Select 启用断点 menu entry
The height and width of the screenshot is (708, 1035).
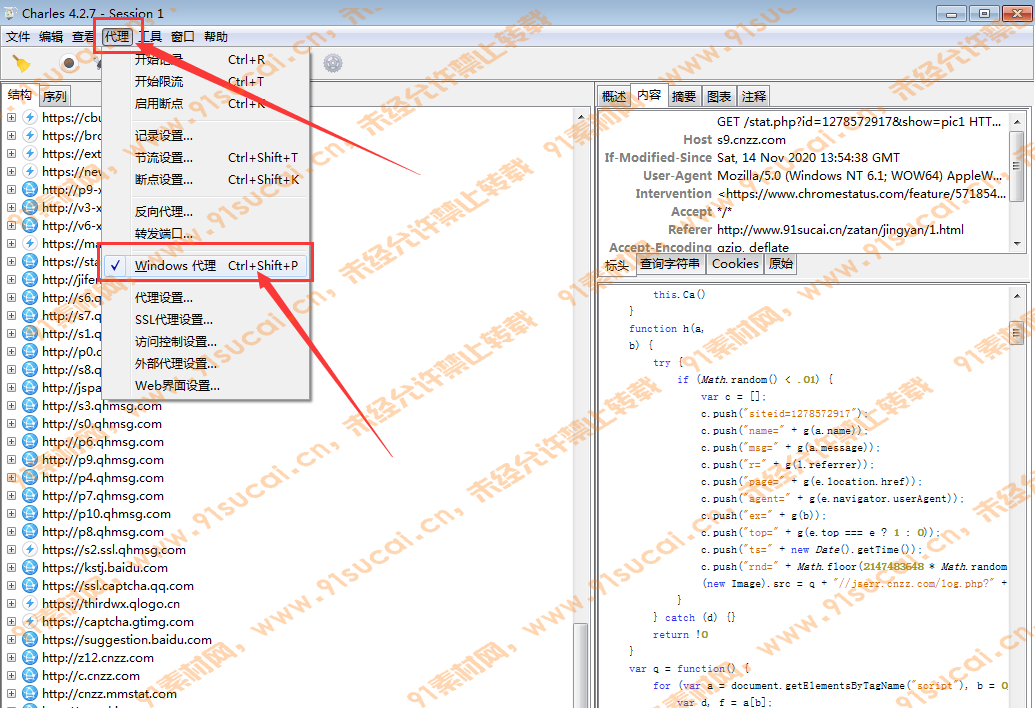point(205,104)
